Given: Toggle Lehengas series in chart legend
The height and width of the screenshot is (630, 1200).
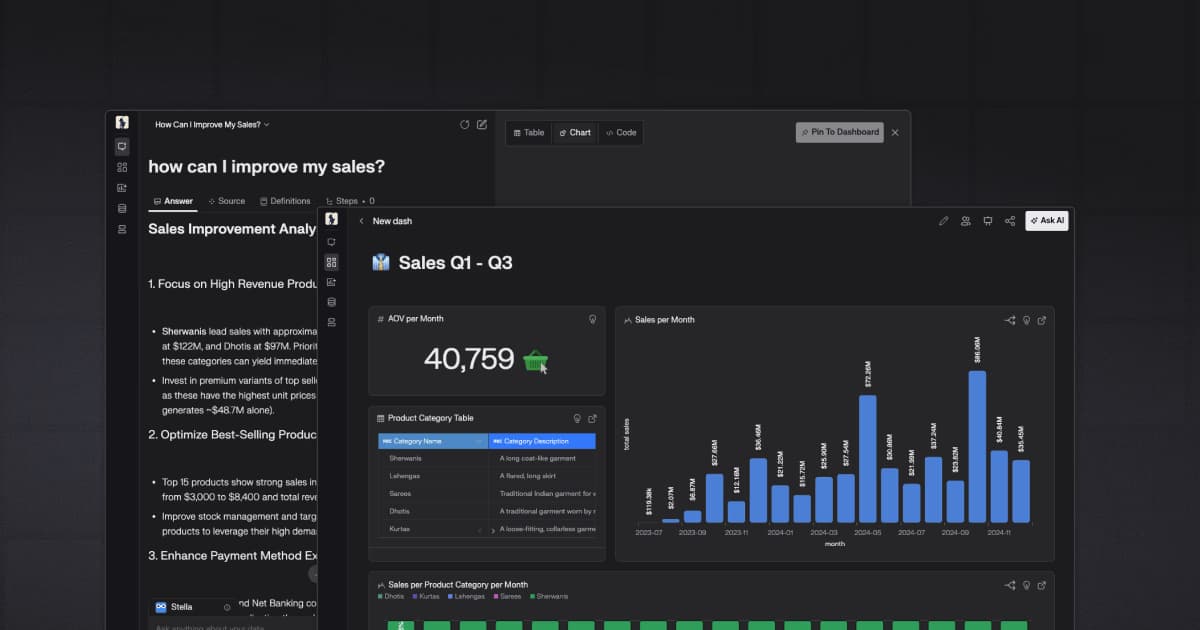Looking at the screenshot, I should (x=466, y=596).
